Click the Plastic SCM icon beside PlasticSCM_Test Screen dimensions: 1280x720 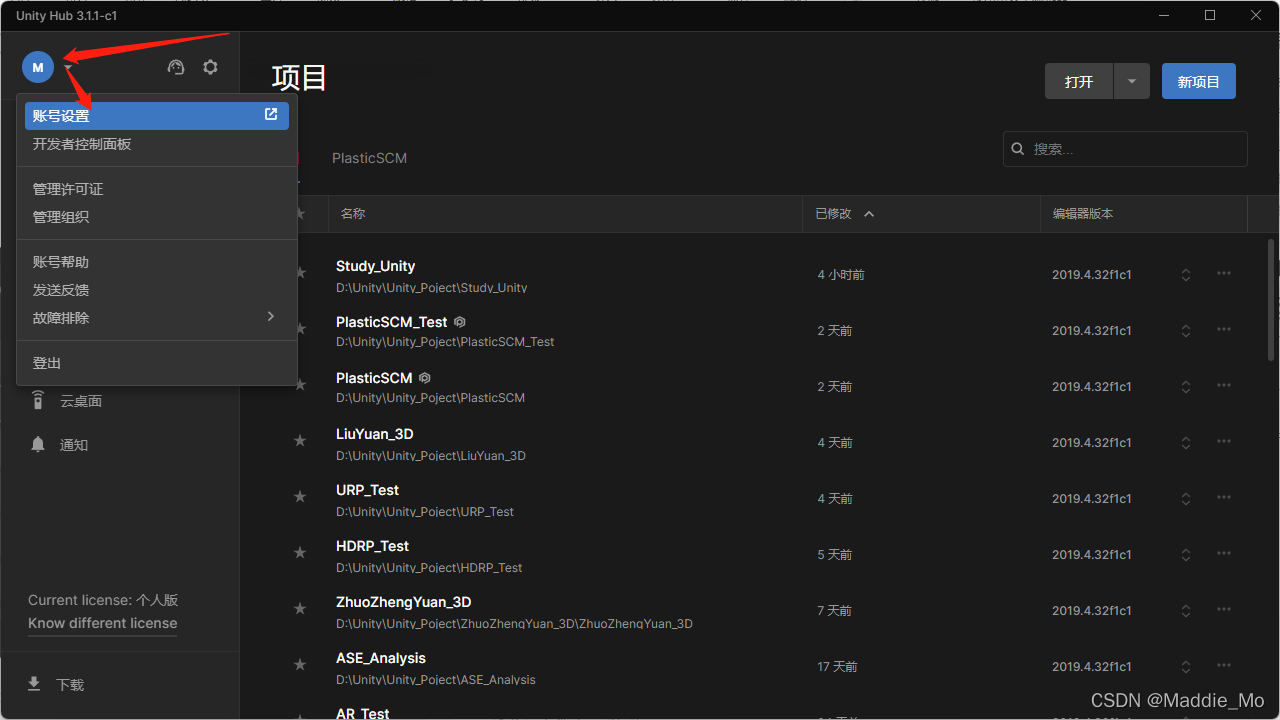pos(460,322)
